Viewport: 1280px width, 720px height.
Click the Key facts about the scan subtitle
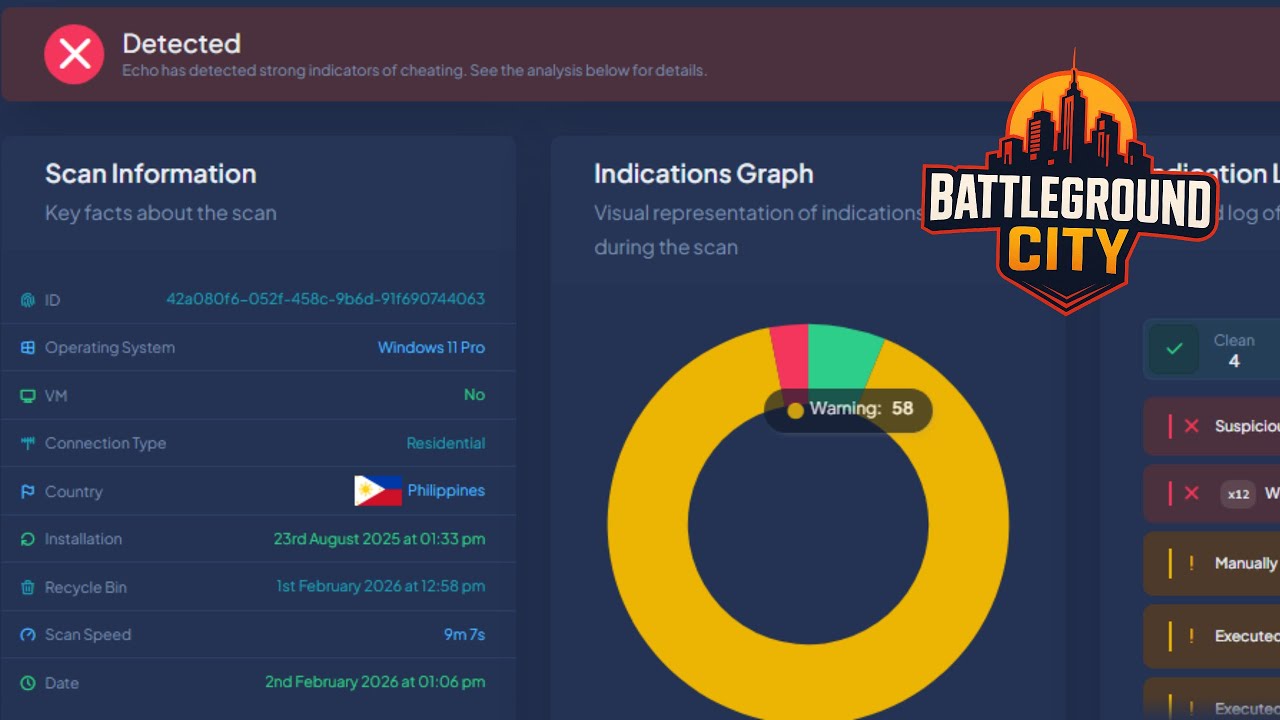161,213
